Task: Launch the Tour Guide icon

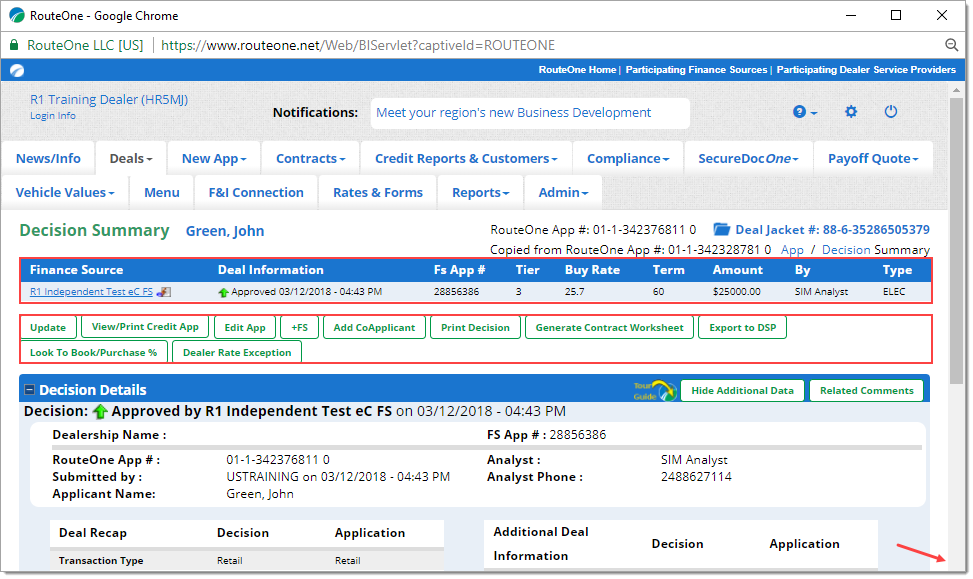Action: tap(655, 390)
